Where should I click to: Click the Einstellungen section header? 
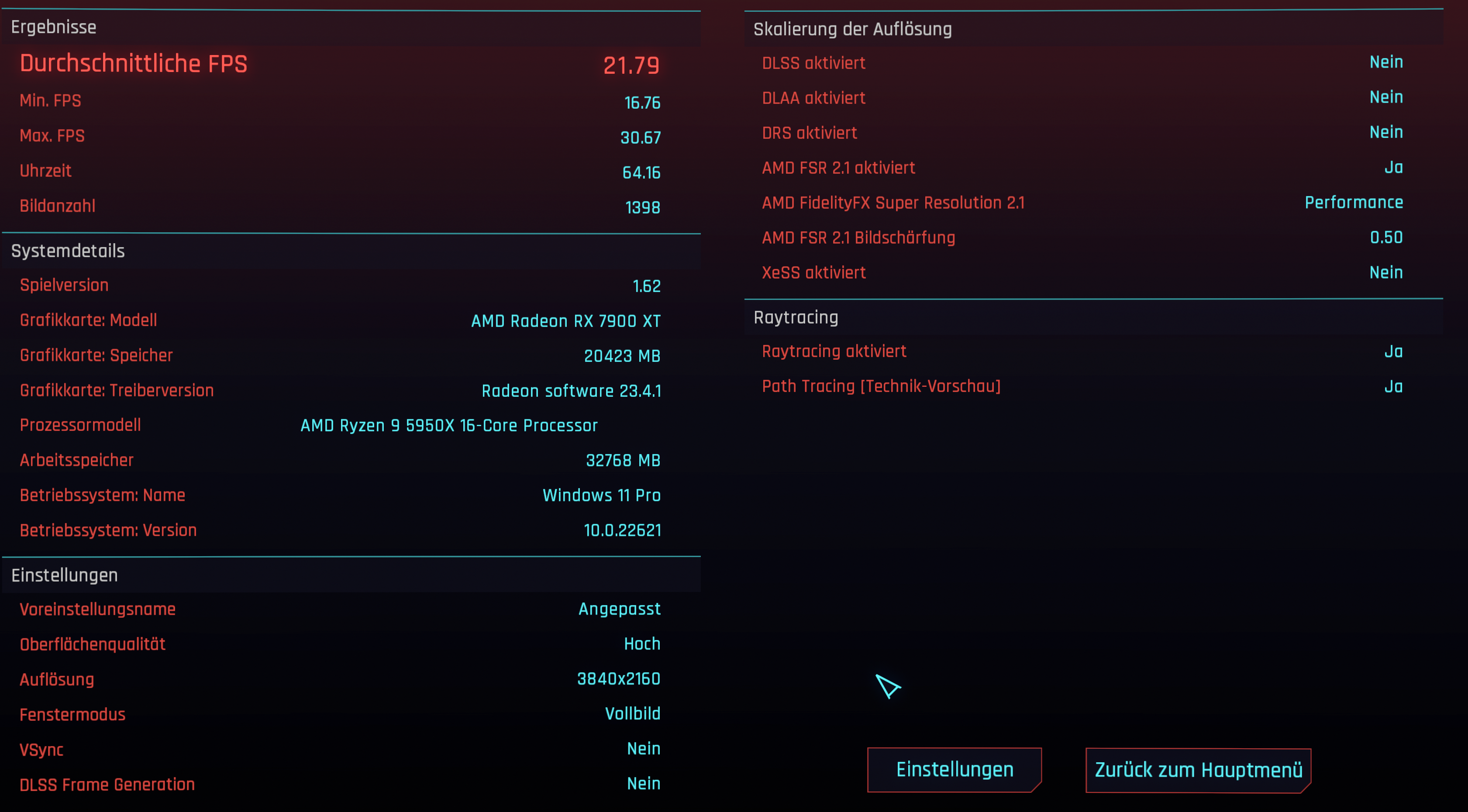coord(64,575)
